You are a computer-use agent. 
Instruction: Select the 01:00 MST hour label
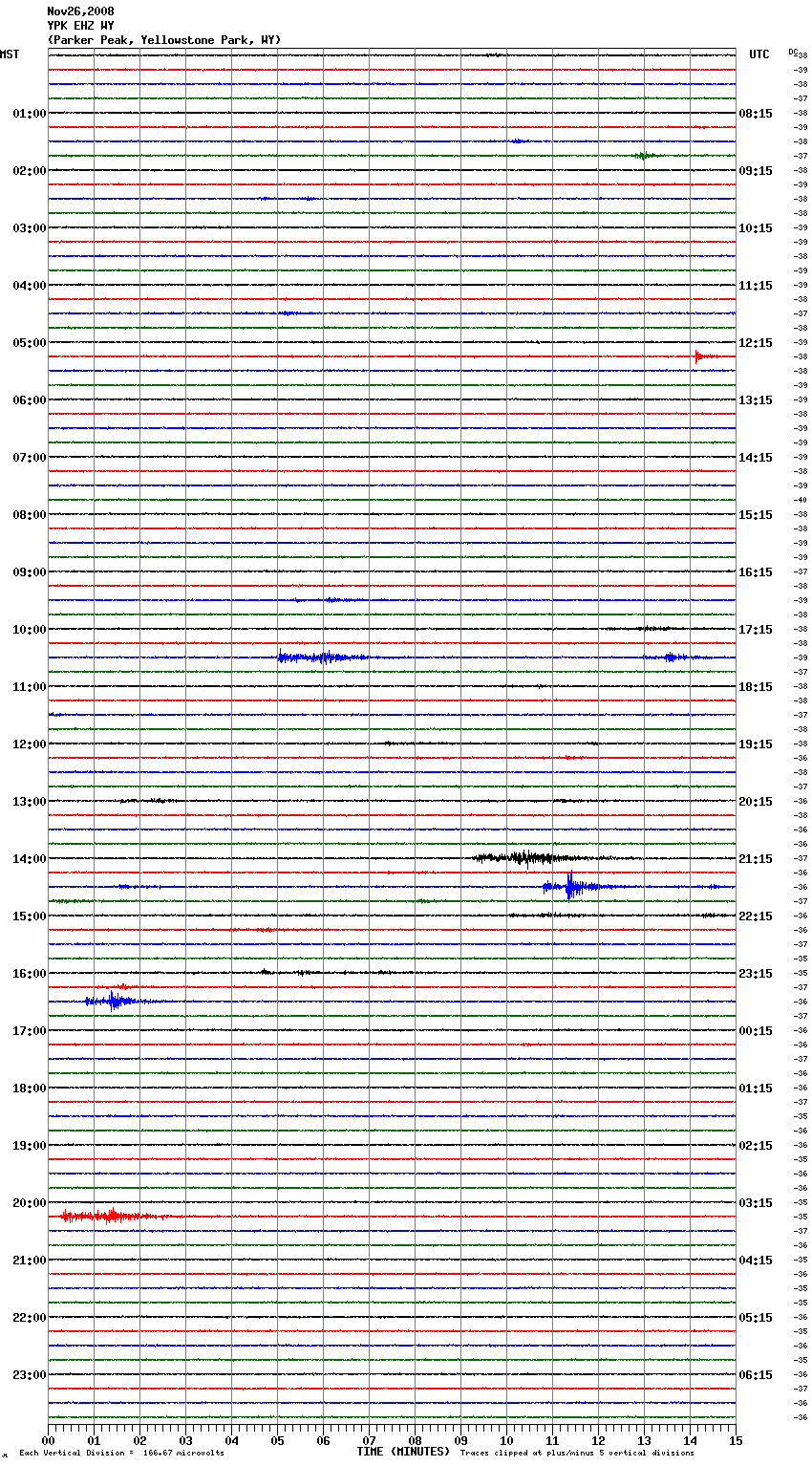[29, 114]
